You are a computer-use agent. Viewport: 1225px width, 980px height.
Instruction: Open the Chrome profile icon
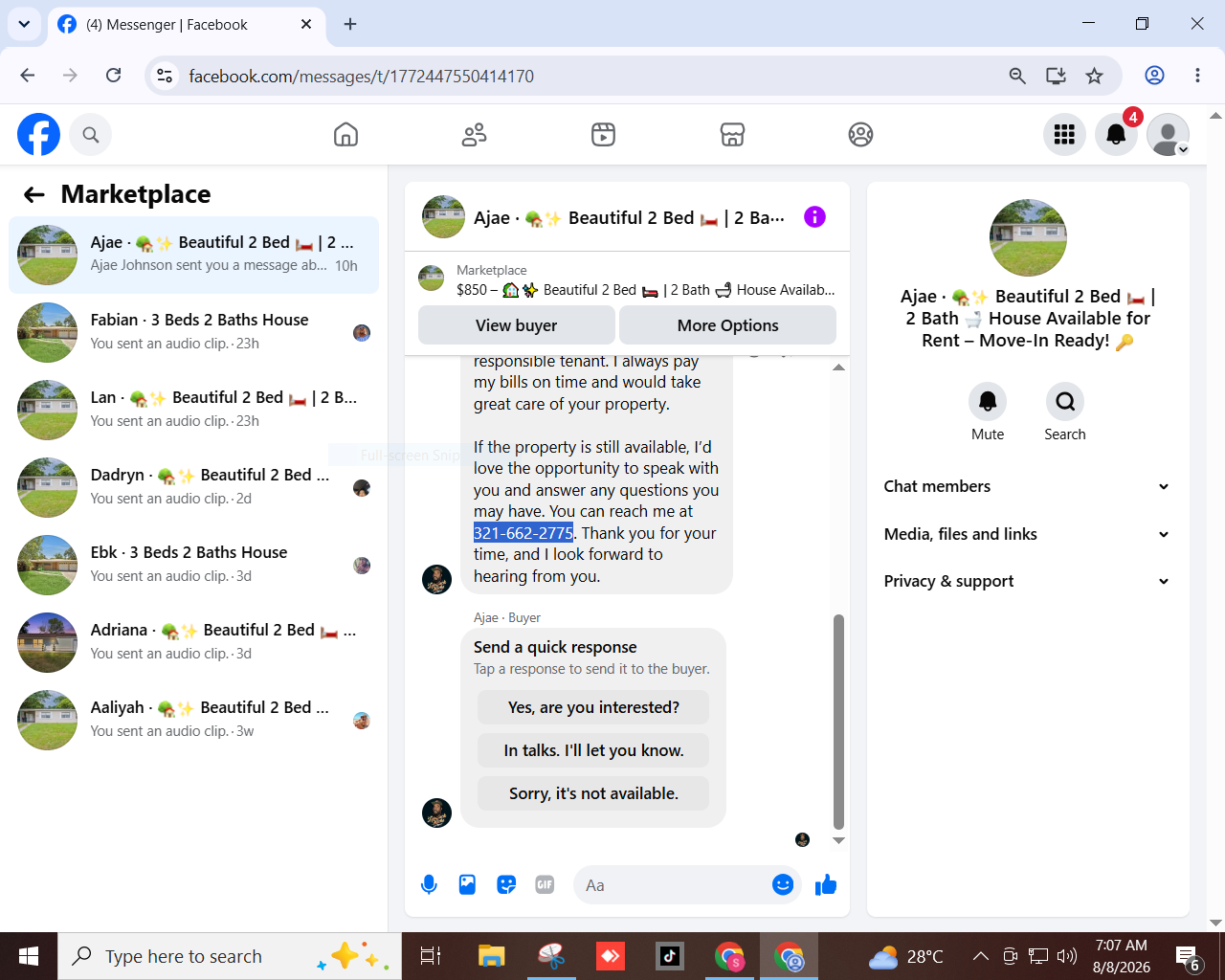1155,76
